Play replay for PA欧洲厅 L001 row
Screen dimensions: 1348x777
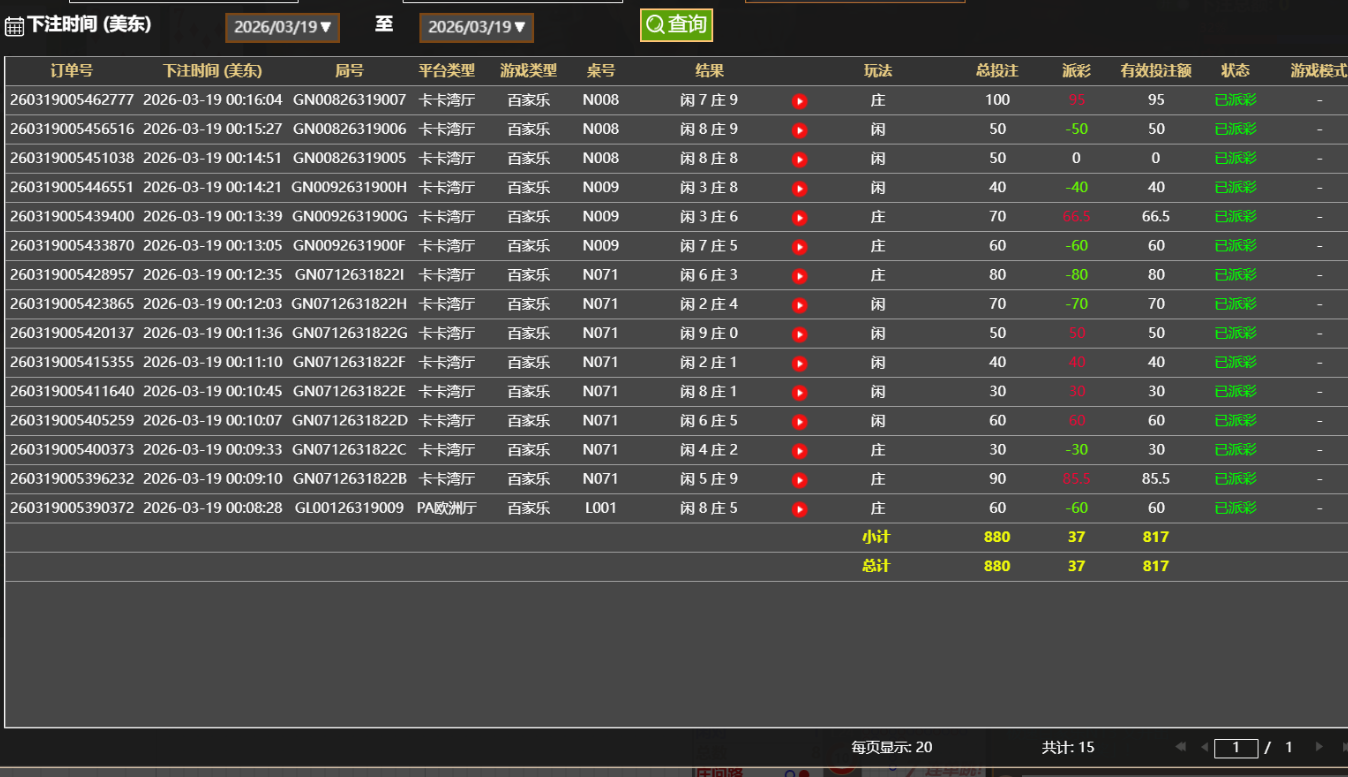(x=799, y=509)
